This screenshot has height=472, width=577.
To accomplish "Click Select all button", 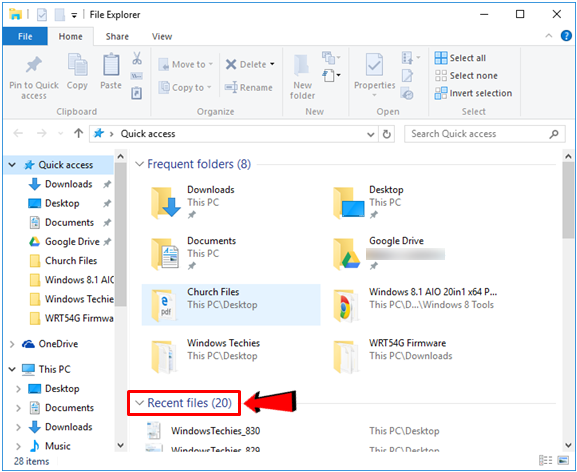I will click(460, 58).
